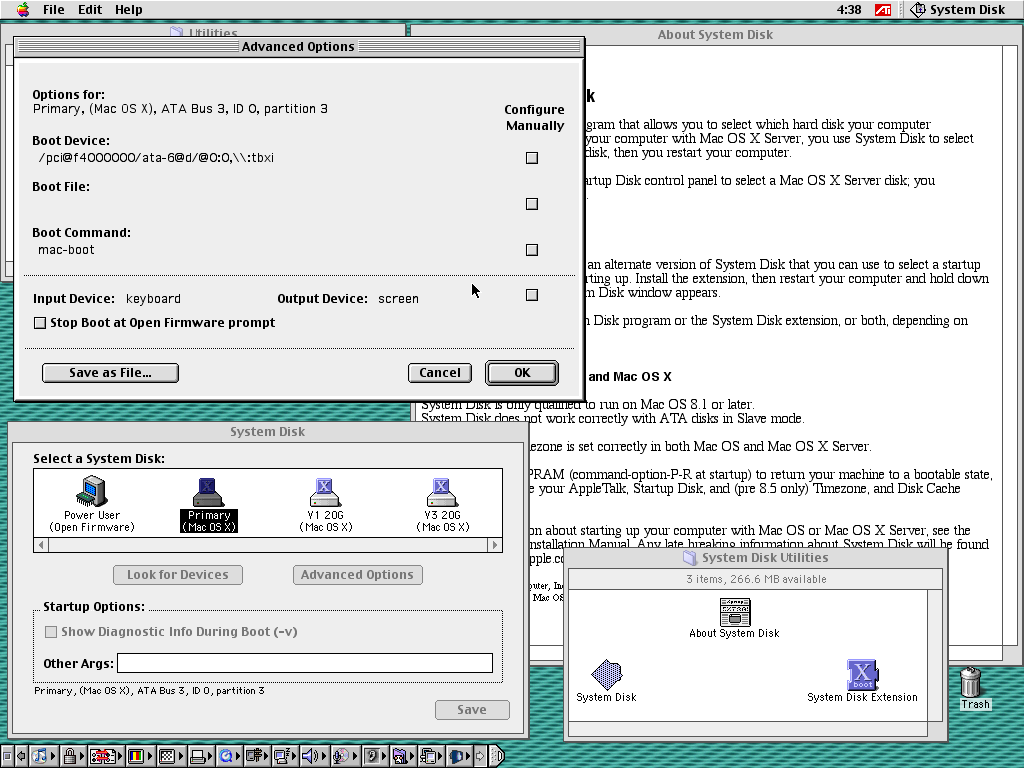Click the control strip's left scroll arrow
Screen dimensions: 1024x768
pos(21,756)
